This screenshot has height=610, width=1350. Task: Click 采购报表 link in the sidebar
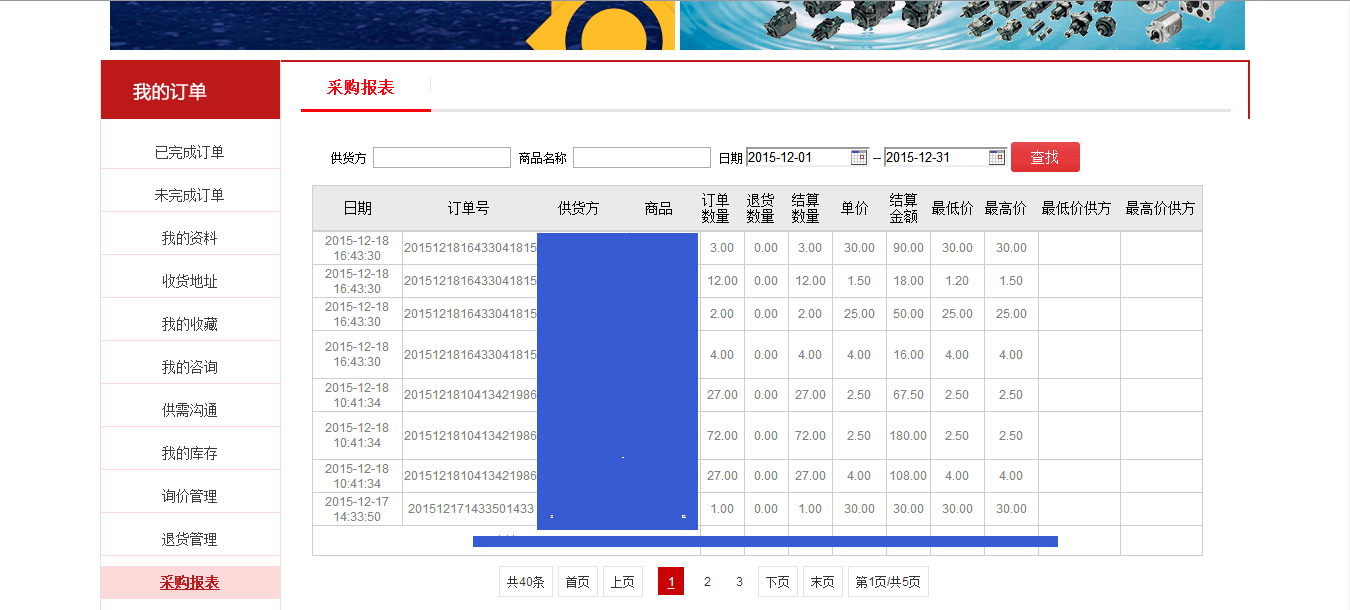coord(190,583)
